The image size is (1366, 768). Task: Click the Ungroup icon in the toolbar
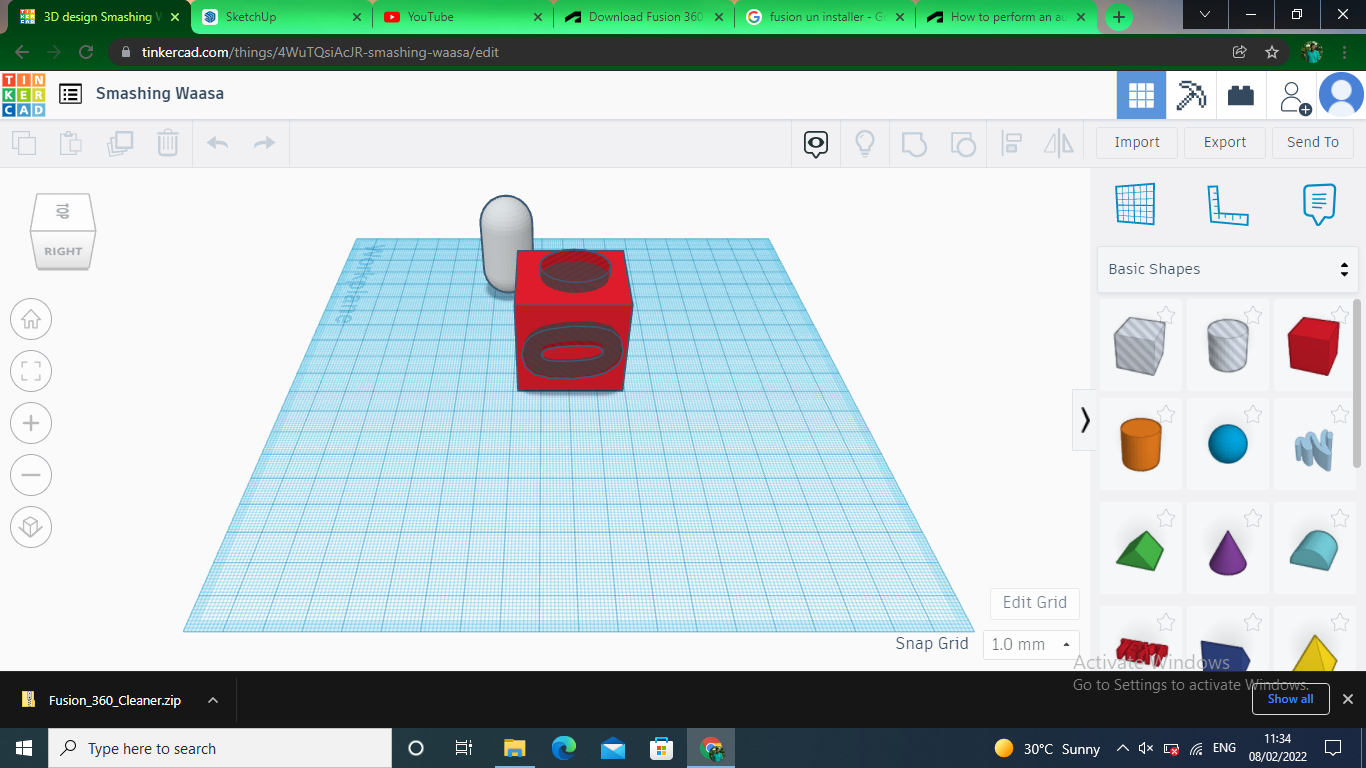click(962, 143)
